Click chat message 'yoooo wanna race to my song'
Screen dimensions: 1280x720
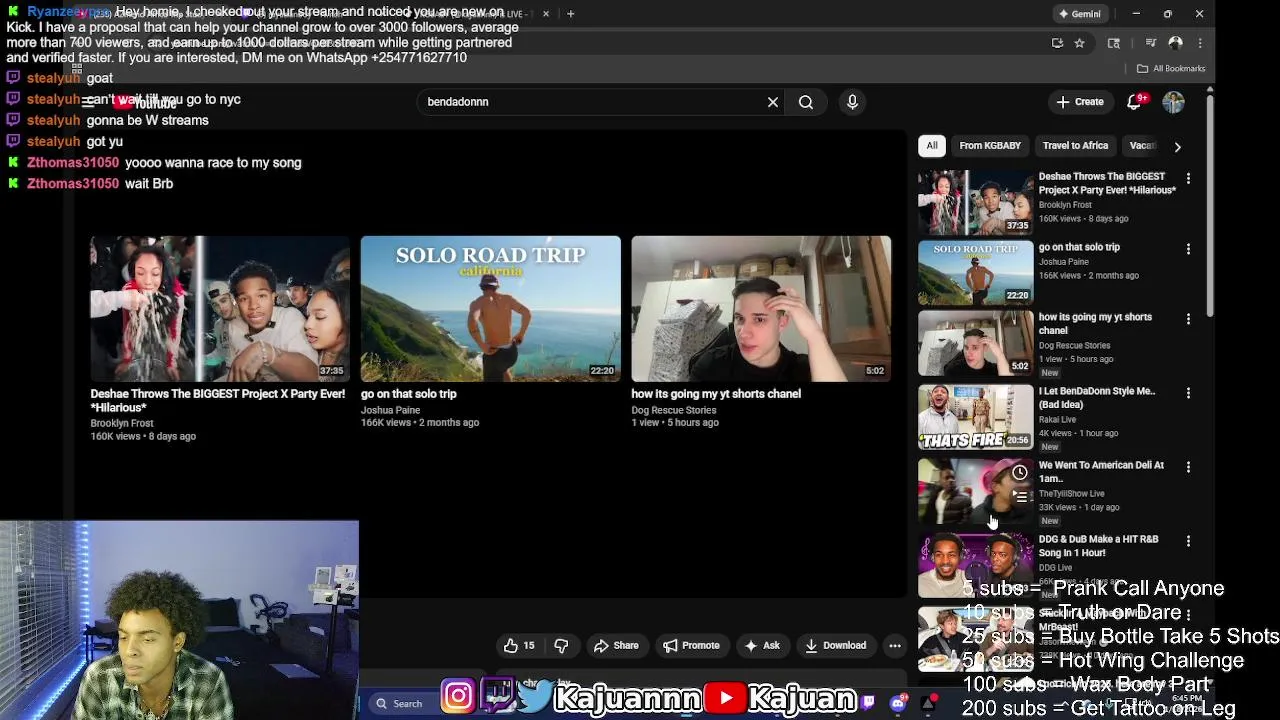point(213,163)
